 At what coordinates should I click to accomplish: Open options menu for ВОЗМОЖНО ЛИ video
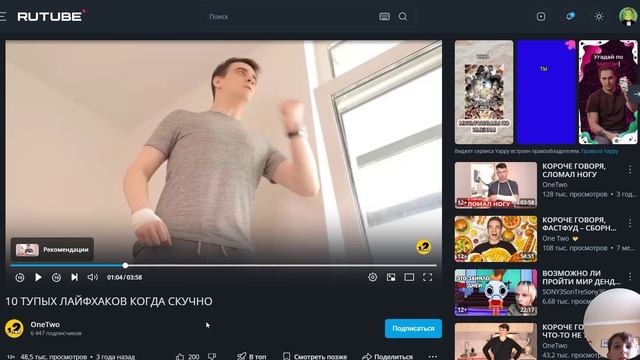click(630, 277)
